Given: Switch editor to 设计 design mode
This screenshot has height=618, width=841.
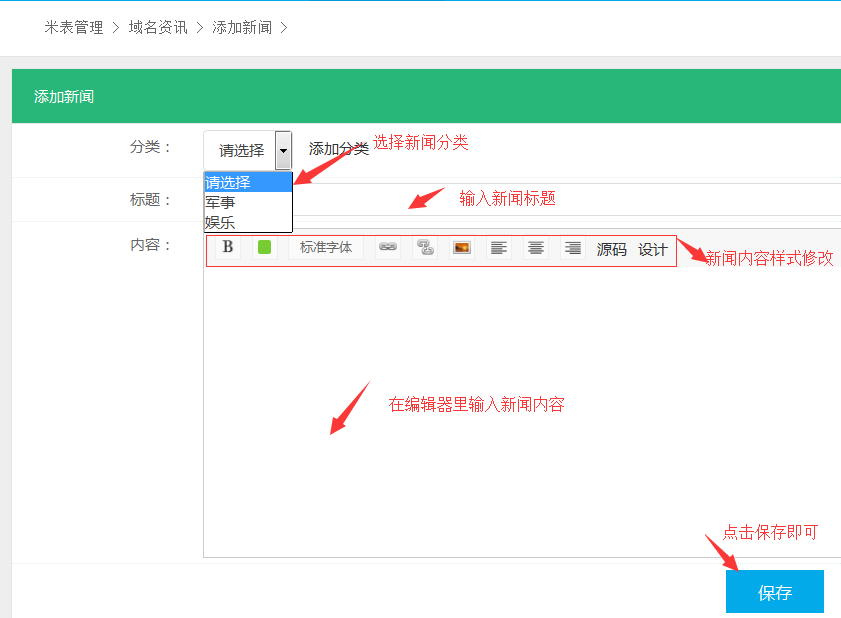Looking at the screenshot, I should click(x=653, y=249).
